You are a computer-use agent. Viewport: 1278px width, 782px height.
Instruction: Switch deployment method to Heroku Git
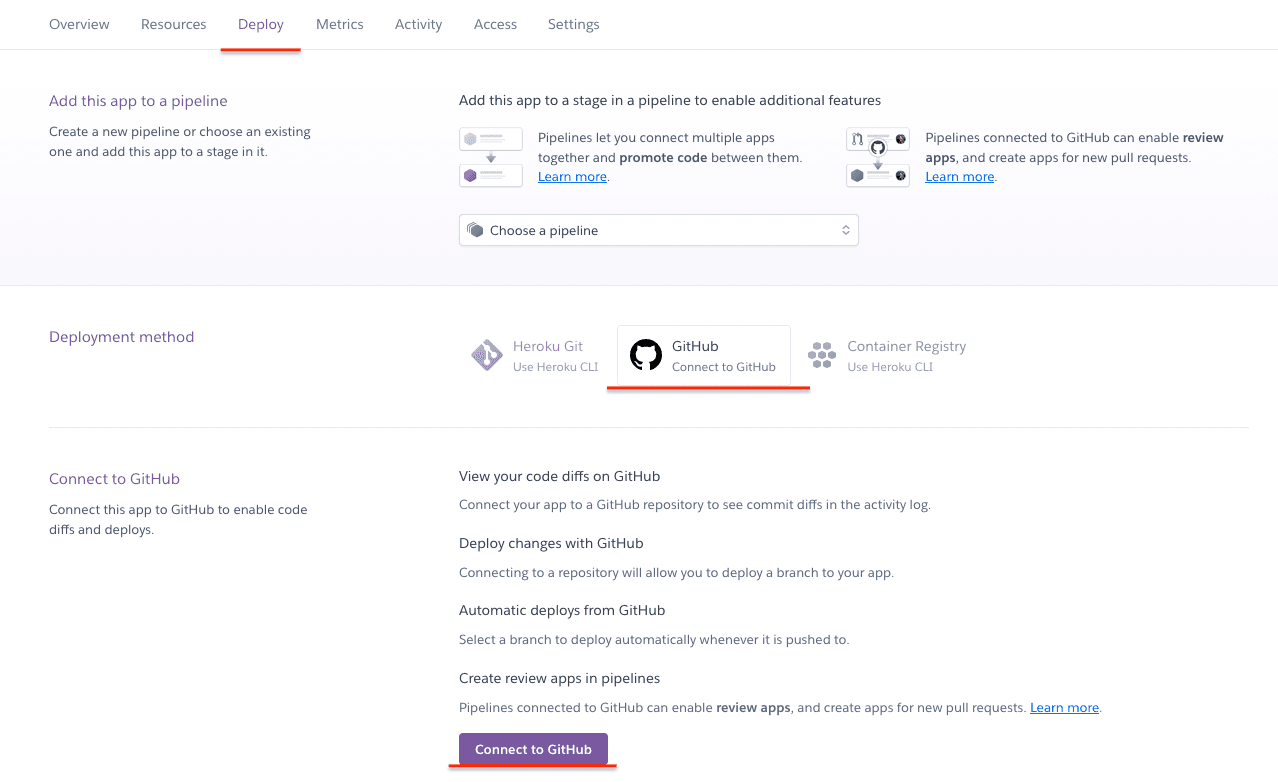pos(535,355)
